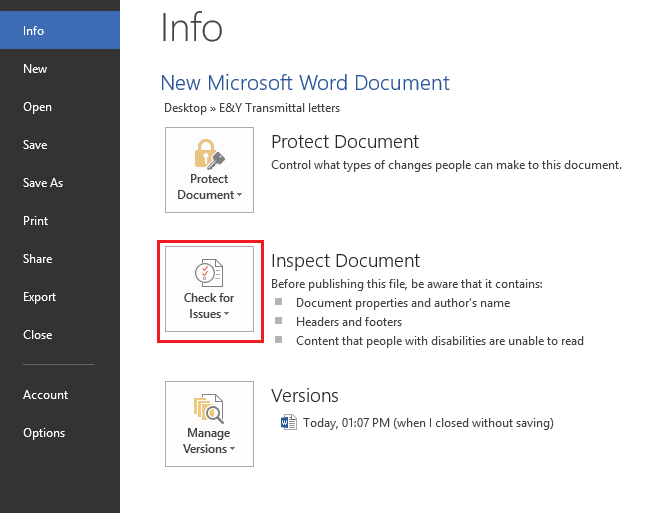Open the Manage Versions dropdown button
The height and width of the screenshot is (513, 646).
209,424
